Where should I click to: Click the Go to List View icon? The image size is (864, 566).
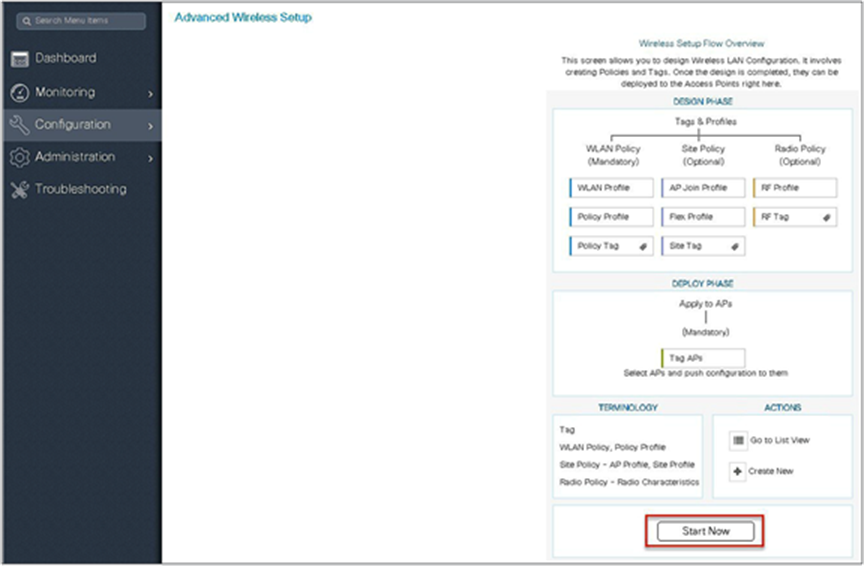pyautogui.click(x=738, y=440)
